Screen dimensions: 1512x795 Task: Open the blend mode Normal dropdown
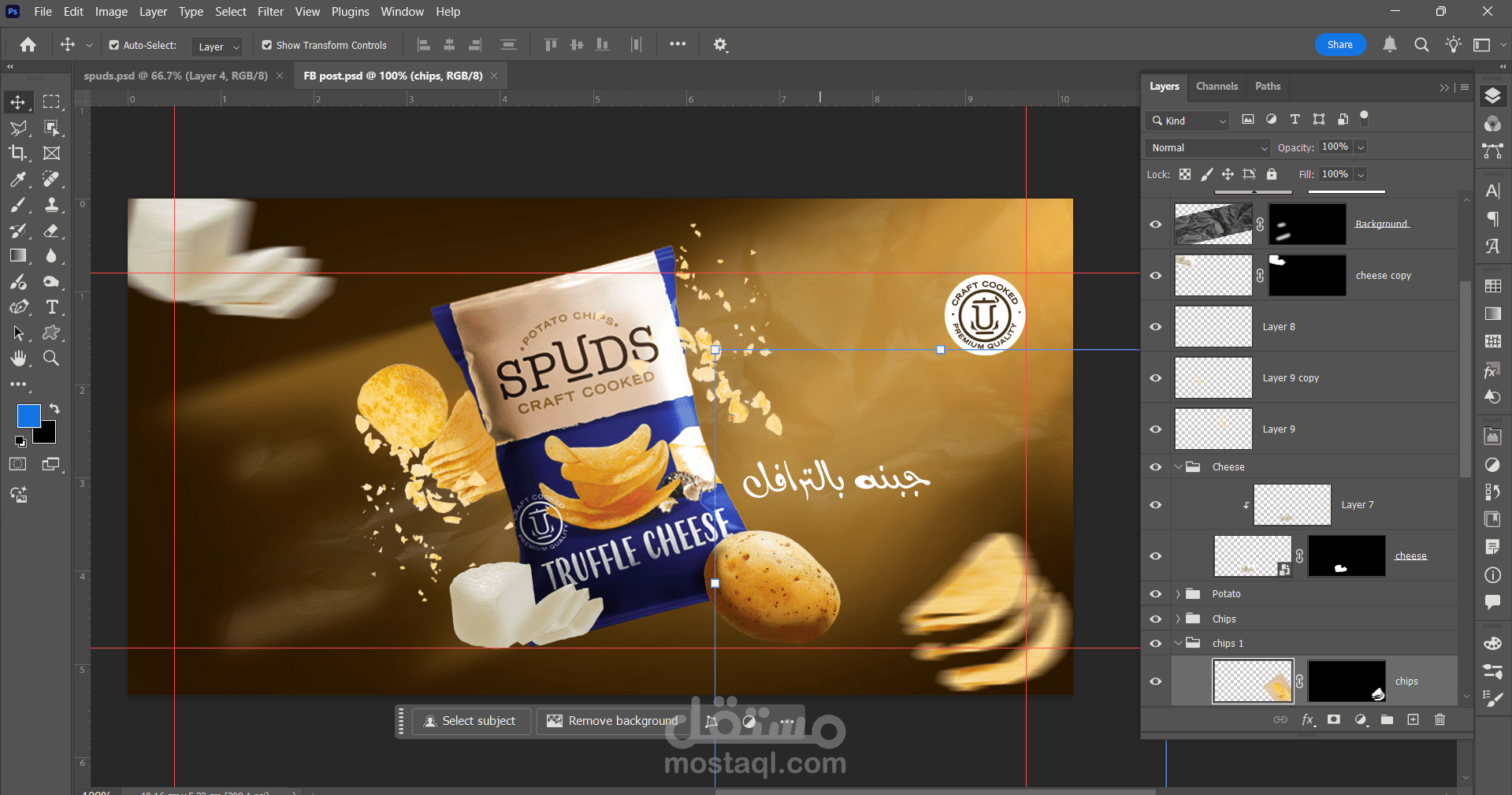click(1207, 148)
